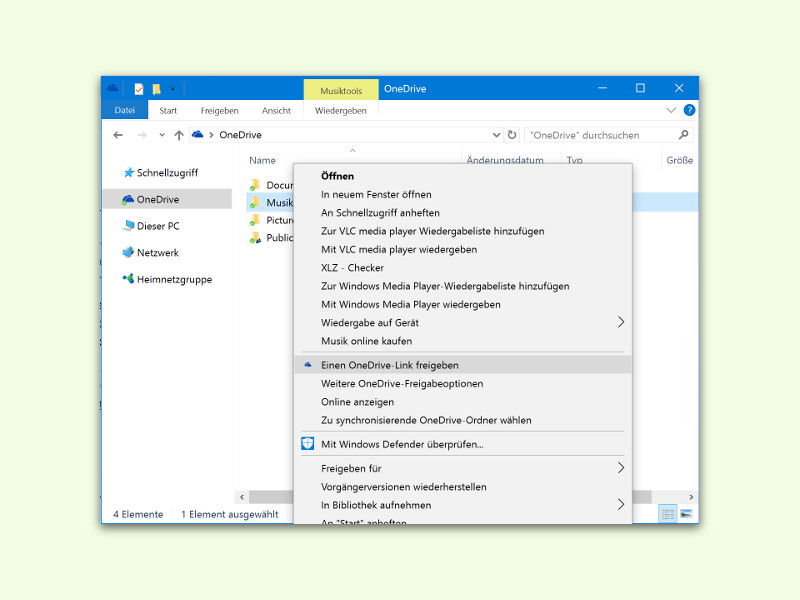This screenshot has height=600, width=800.
Task: Go up one level with up arrow
Action: pos(179,135)
